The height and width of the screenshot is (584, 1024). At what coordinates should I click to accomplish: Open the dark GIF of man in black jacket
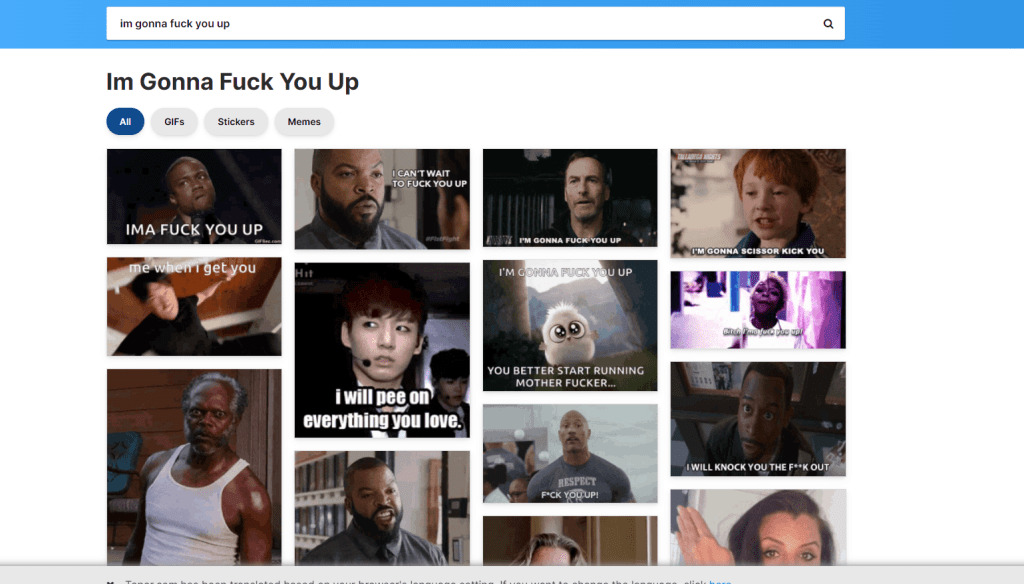570,198
